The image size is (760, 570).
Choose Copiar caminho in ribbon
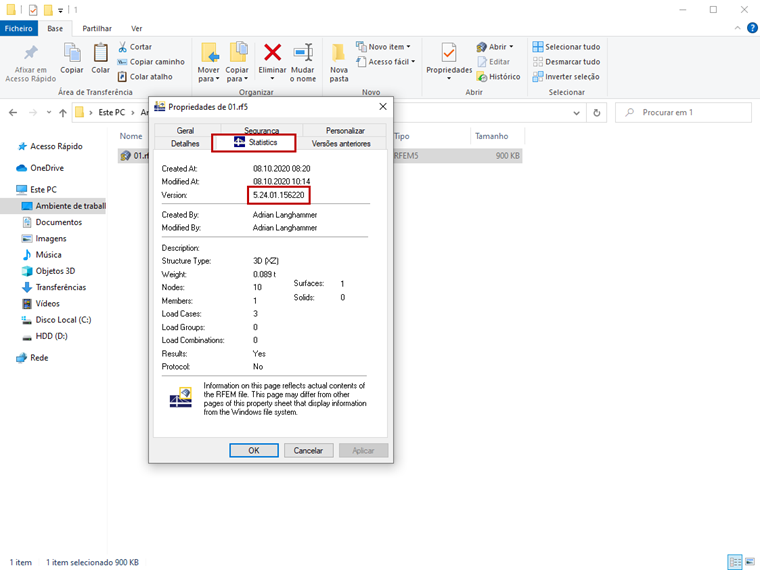pyautogui.click(x=151, y=62)
